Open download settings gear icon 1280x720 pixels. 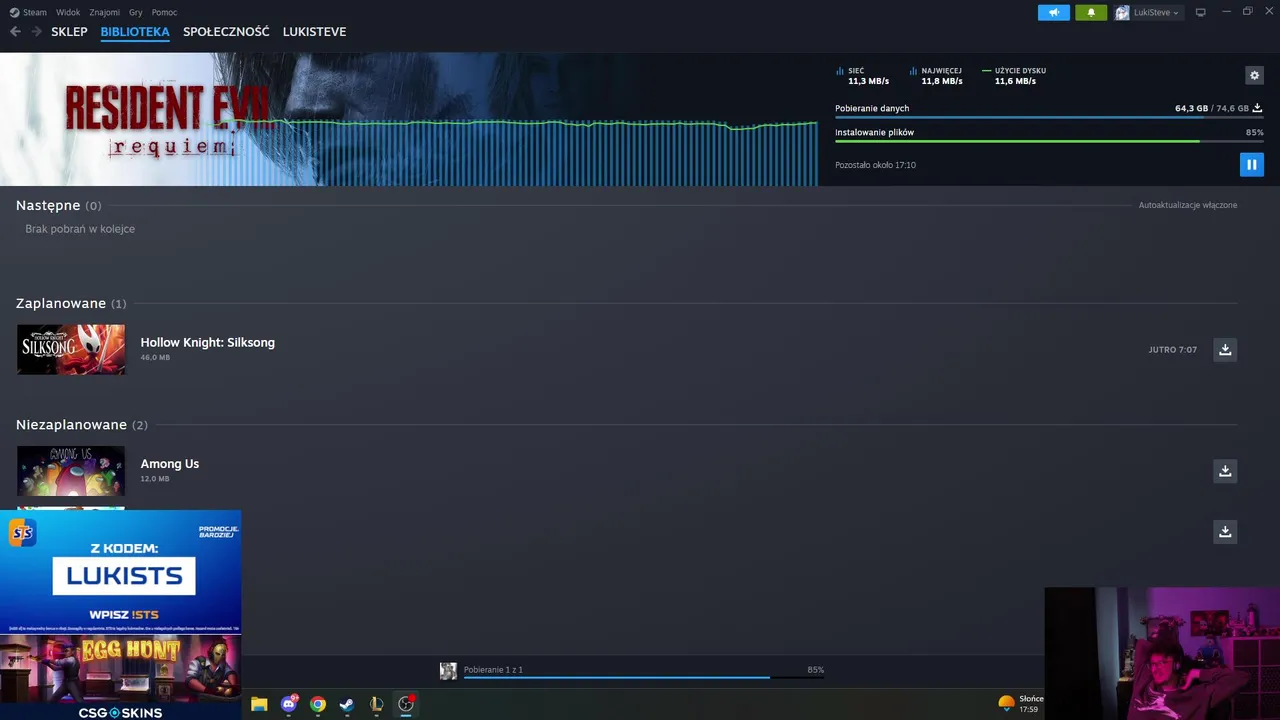1254,75
